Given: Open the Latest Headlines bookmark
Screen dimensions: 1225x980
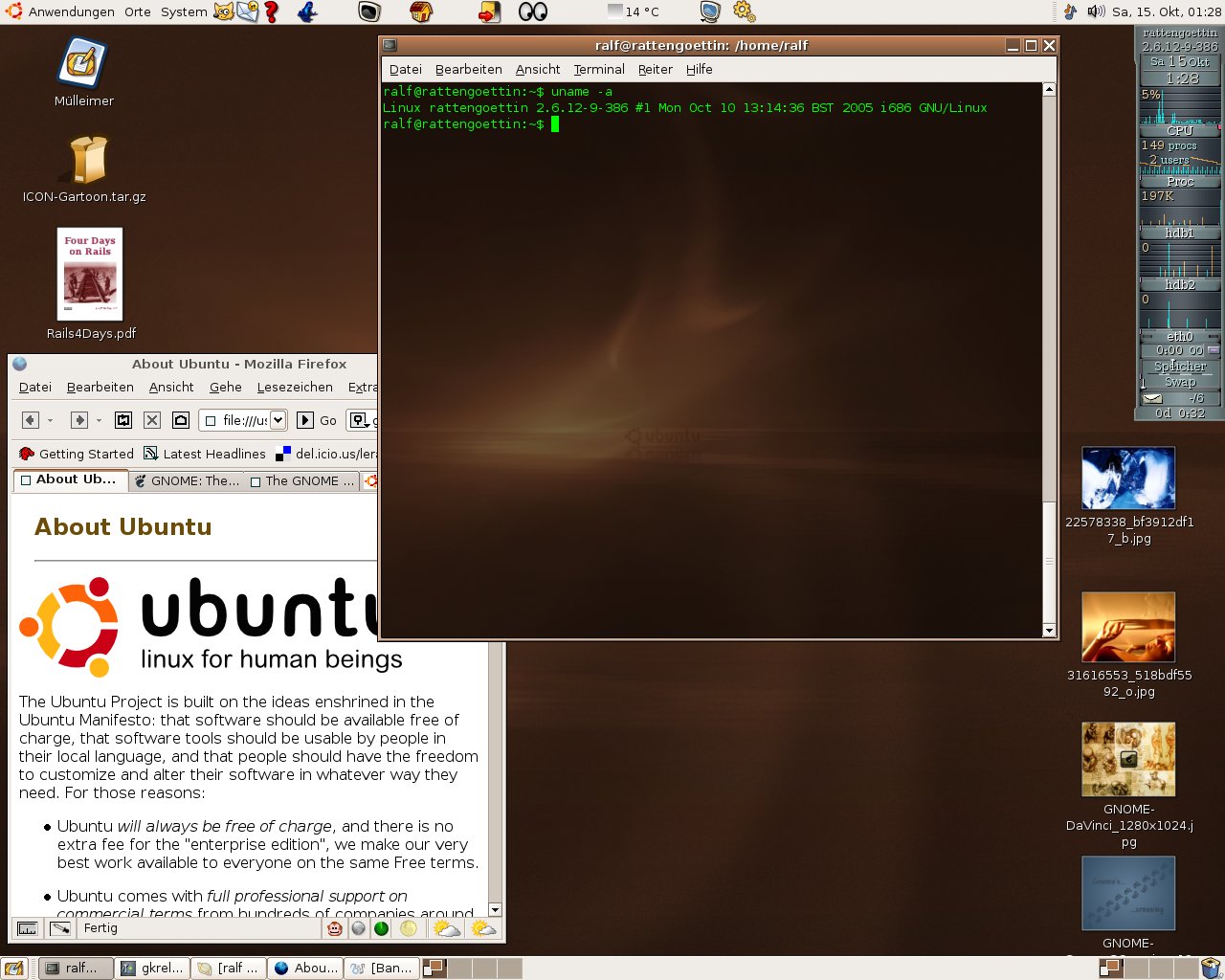Looking at the screenshot, I should (204, 454).
